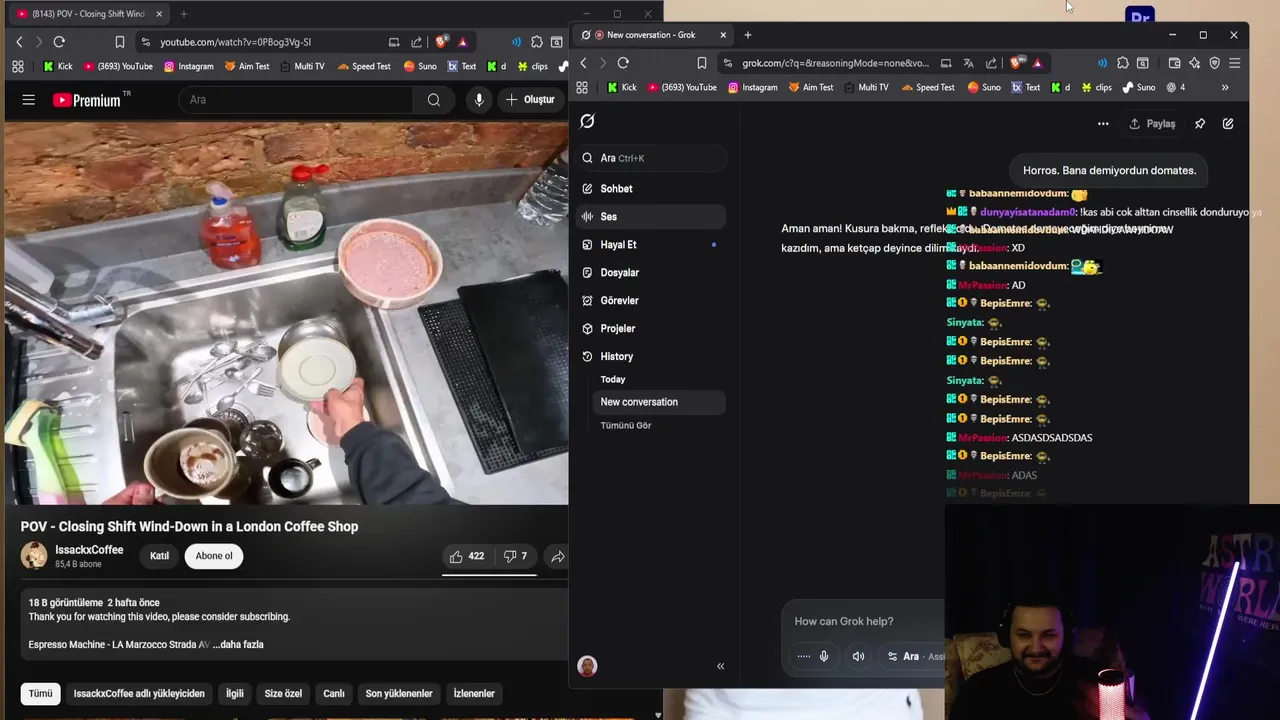Open Kick bookmark in YouTube window
Viewport: 1280px width, 720px height.
point(58,67)
